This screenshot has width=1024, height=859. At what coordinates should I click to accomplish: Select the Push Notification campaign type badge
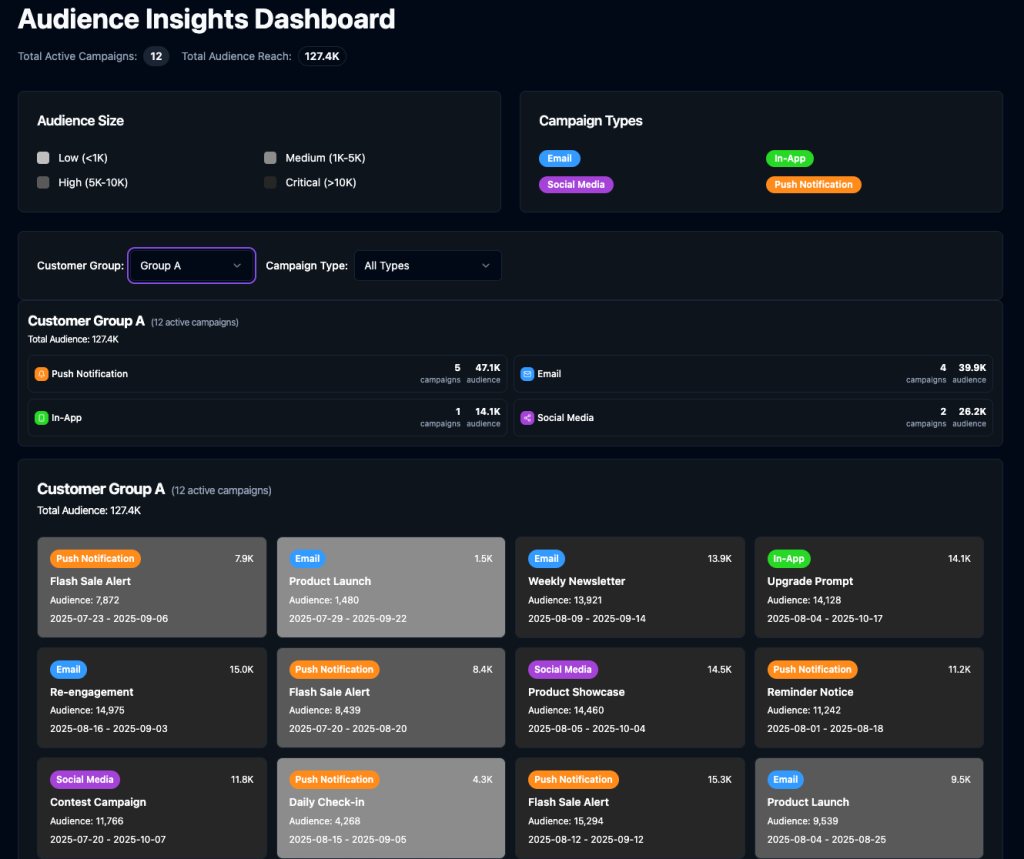coord(813,185)
